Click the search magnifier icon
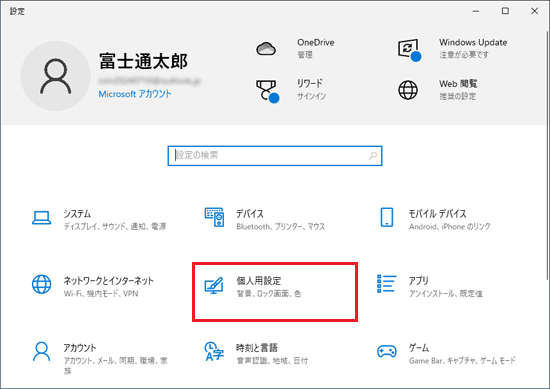The image size is (550, 389). [x=373, y=155]
